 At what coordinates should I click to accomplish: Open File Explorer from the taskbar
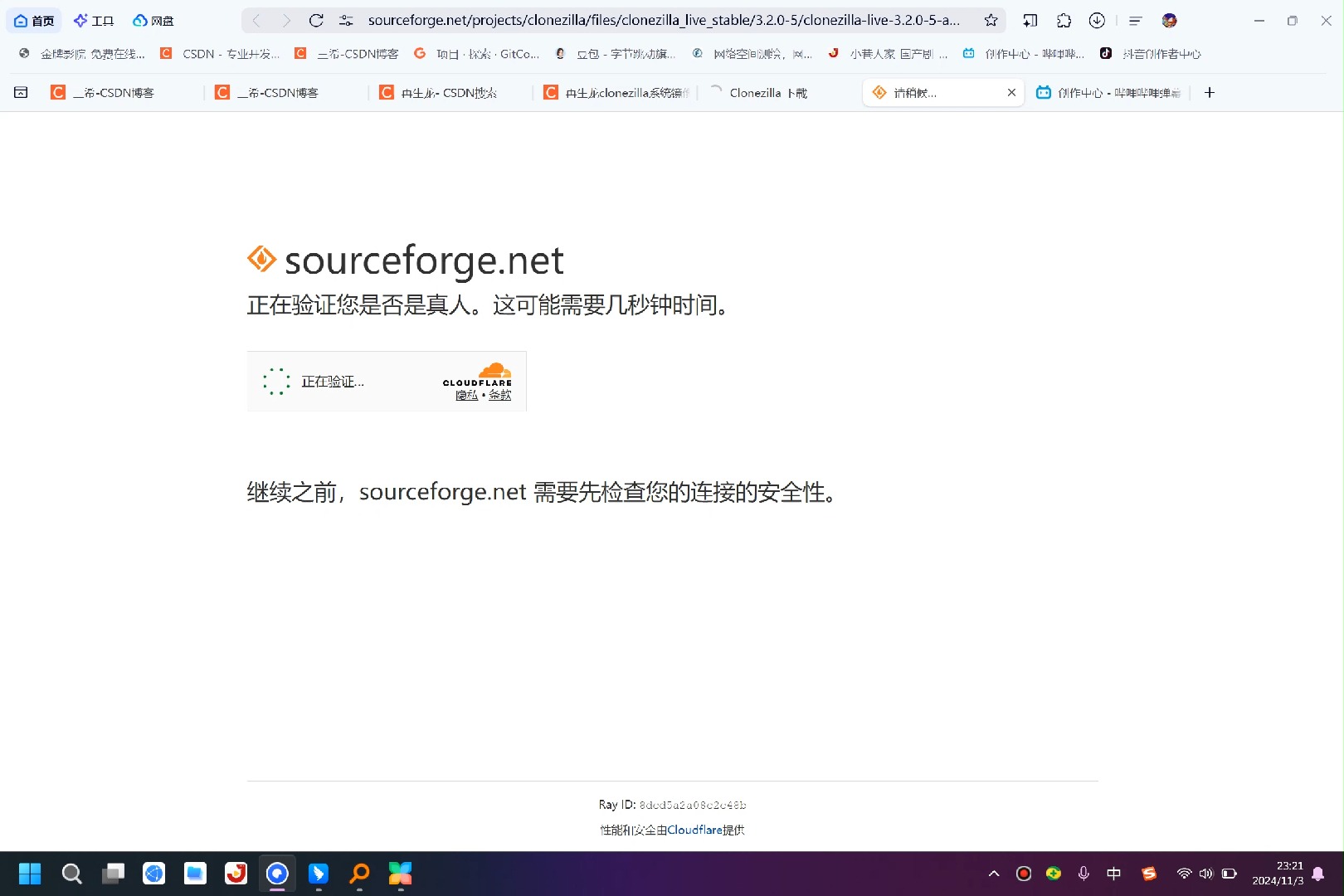195,874
